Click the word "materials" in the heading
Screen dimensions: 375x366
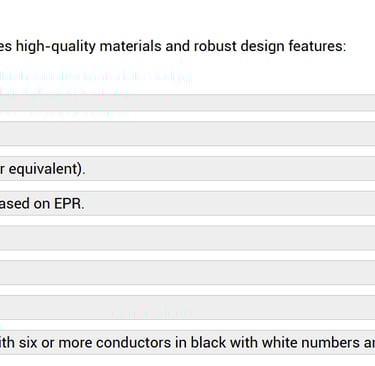131,46
